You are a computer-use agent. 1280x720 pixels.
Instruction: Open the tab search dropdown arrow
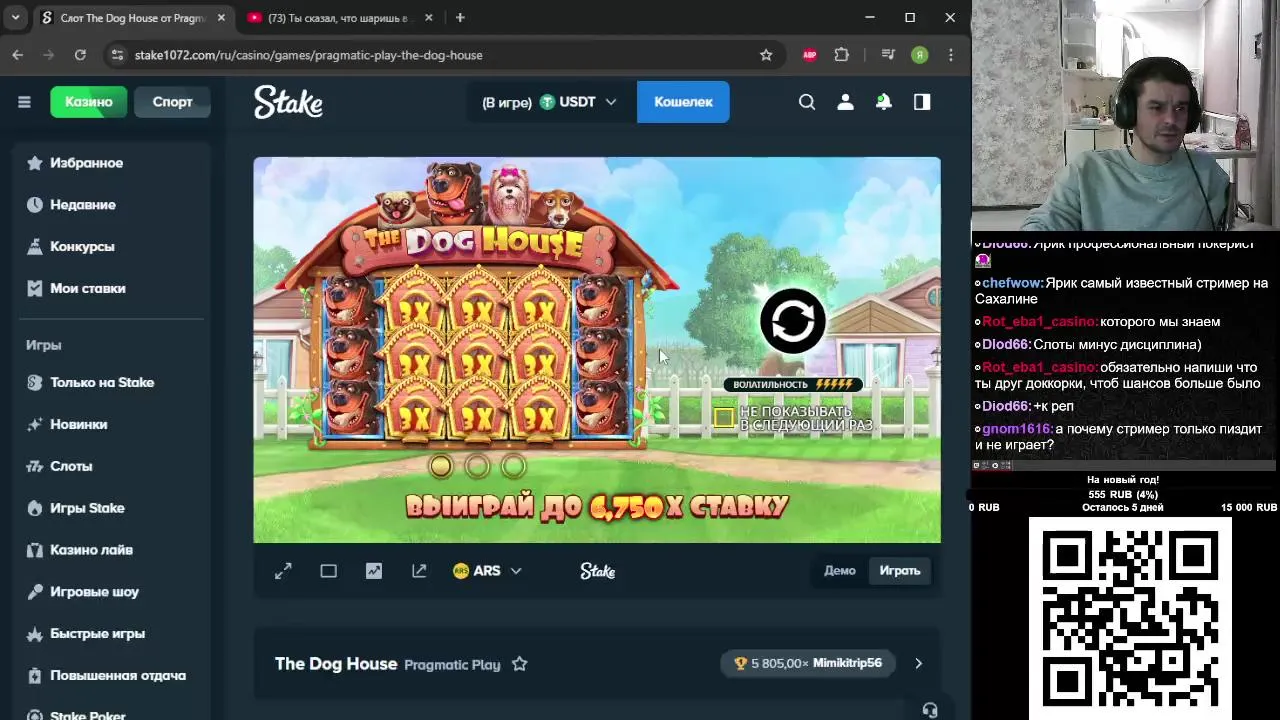(x=15, y=18)
